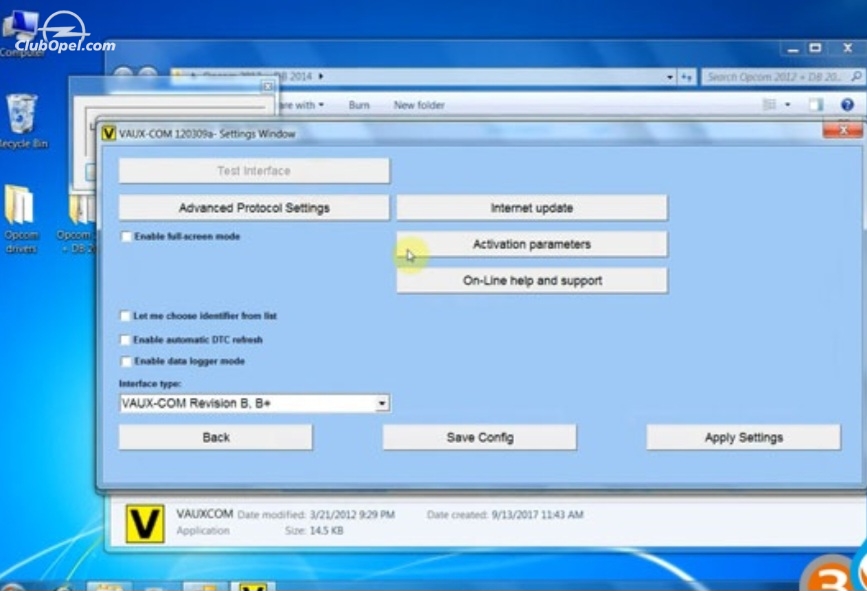Click the 'Size: 14.5 KB' text
The image size is (867, 591).
tap(314, 531)
